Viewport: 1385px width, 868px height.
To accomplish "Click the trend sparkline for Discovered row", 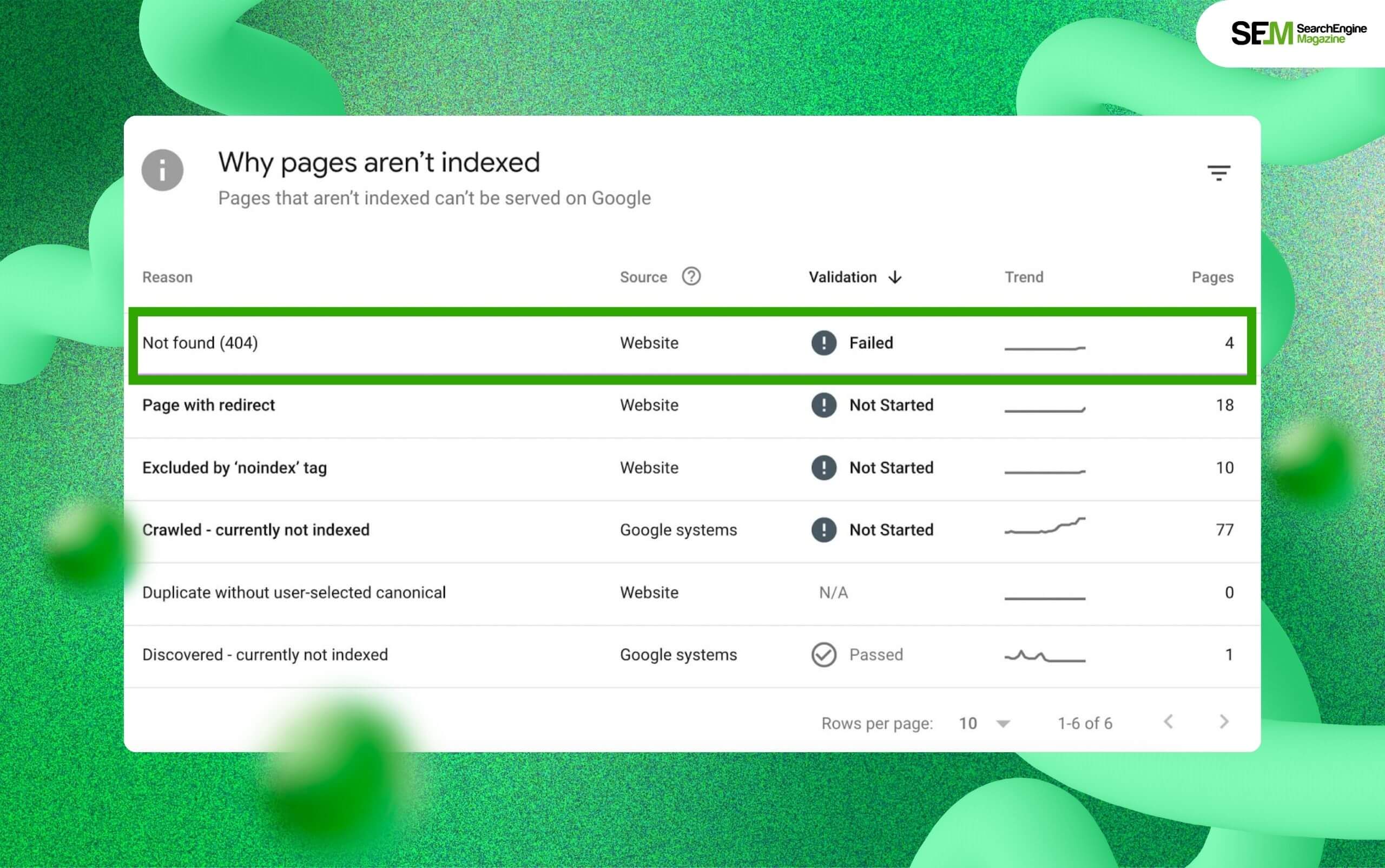I will coord(1045,656).
